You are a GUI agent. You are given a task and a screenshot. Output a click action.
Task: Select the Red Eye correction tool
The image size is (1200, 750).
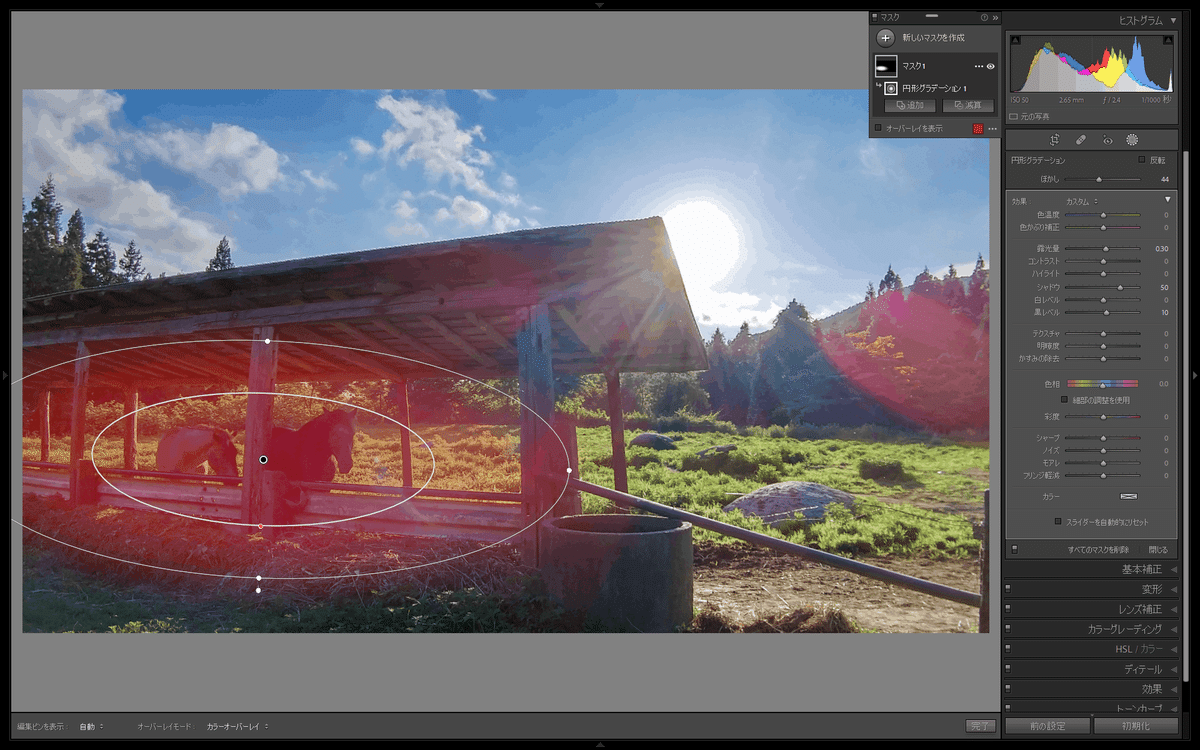click(1107, 140)
